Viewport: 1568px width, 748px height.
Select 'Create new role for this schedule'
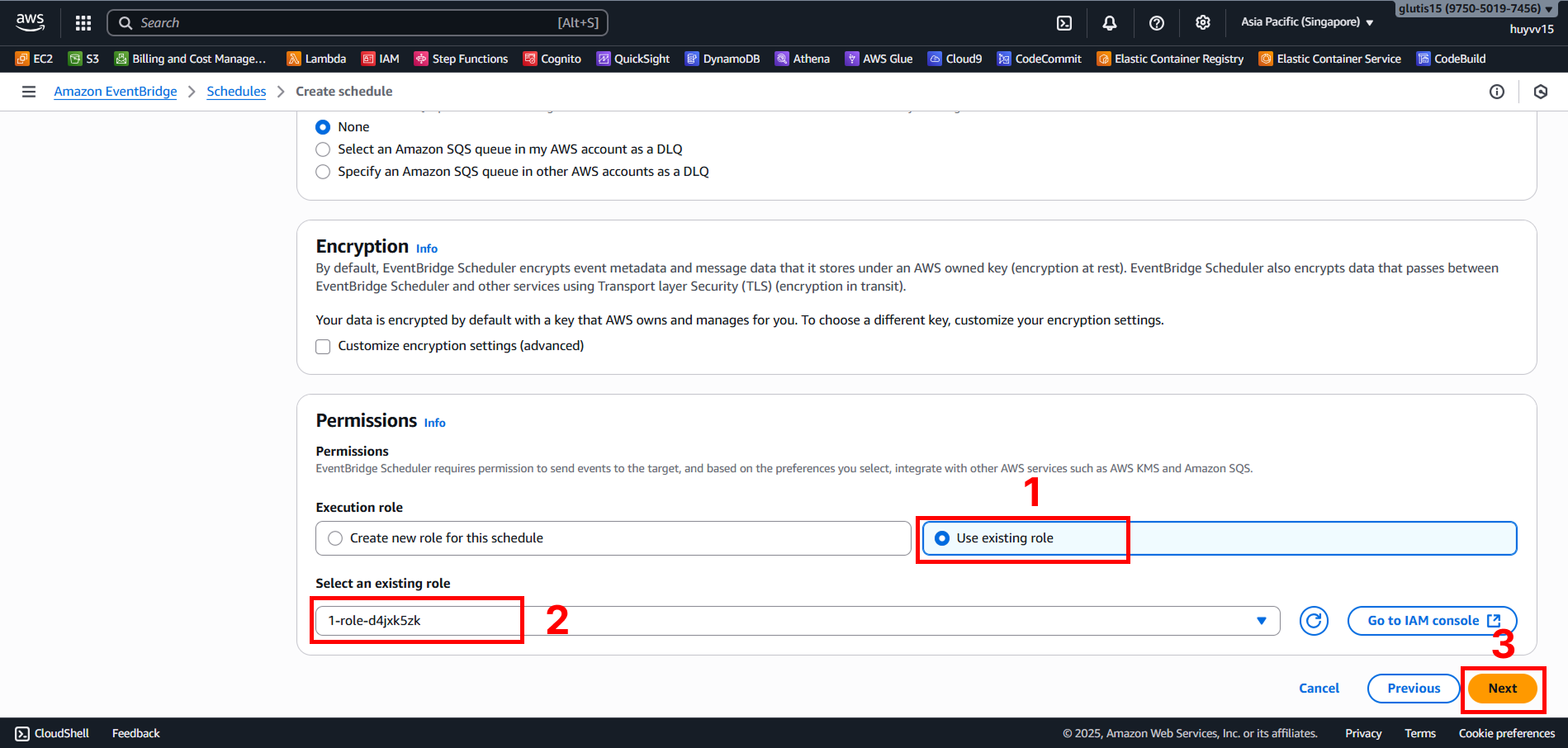coord(335,538)
